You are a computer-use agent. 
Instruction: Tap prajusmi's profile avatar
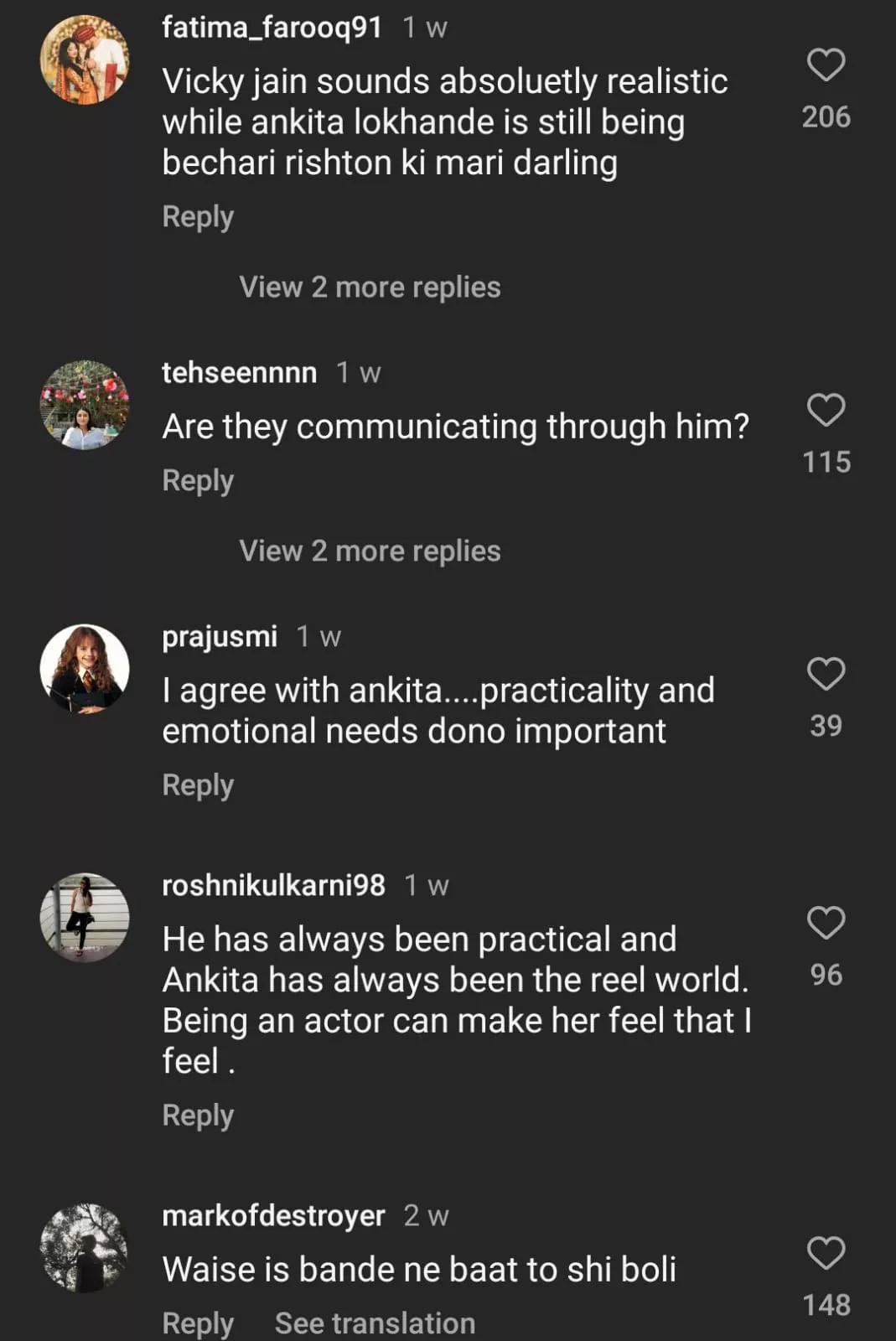pos(85,669)
